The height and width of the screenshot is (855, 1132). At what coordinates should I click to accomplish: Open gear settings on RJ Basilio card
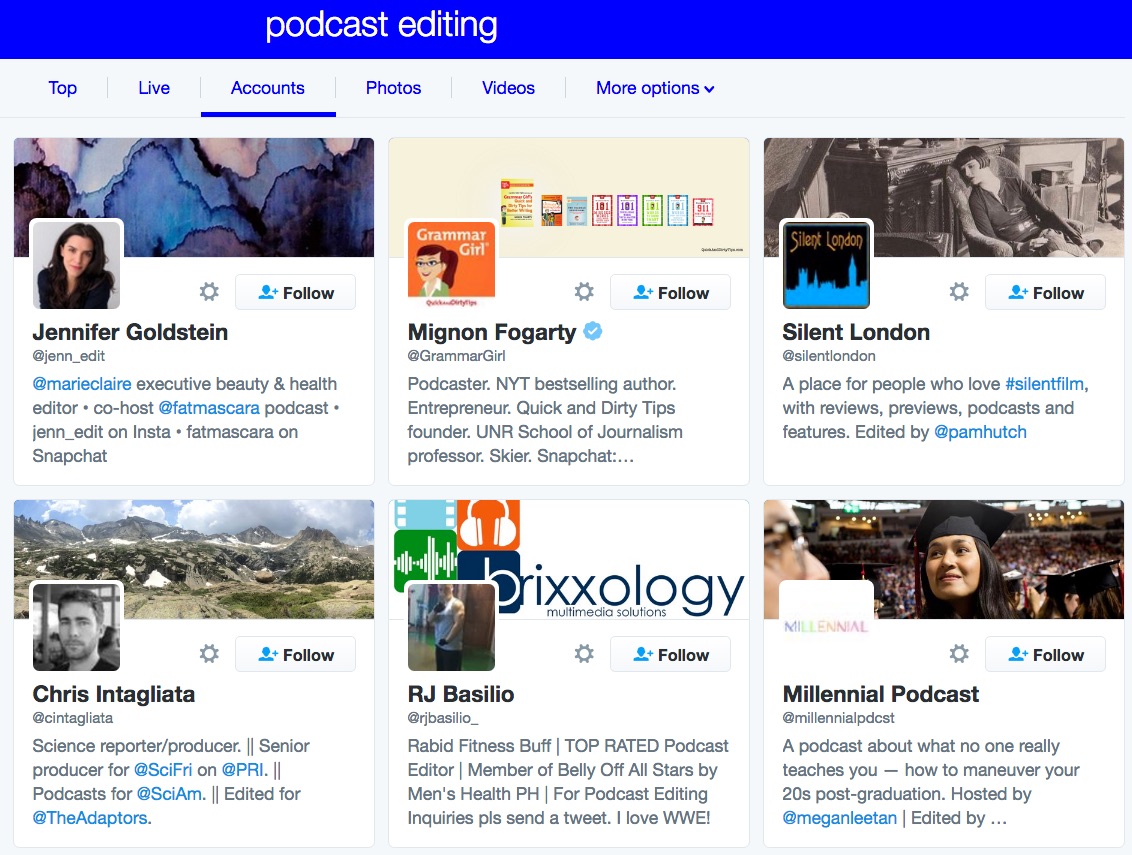click(x=583, y=654)
